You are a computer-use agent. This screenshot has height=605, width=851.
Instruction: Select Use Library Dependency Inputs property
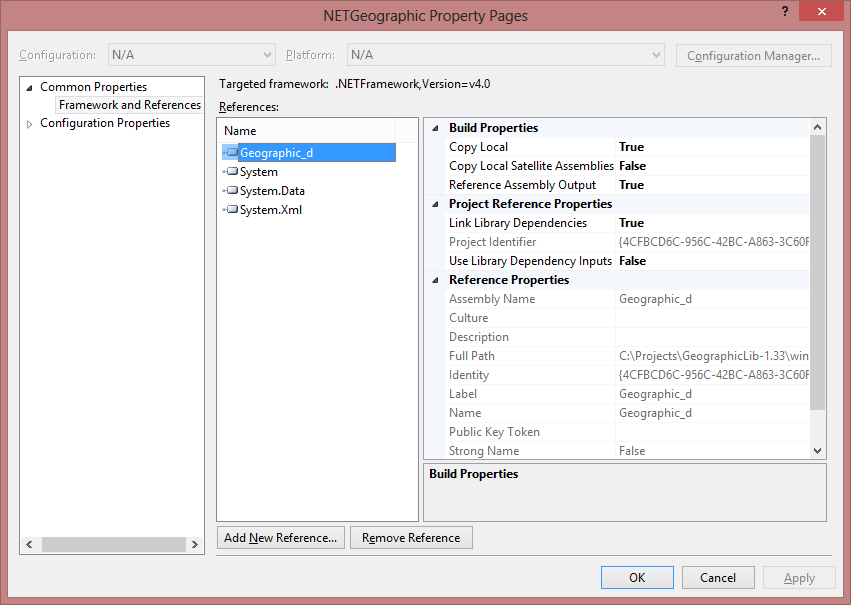(530, 261)
